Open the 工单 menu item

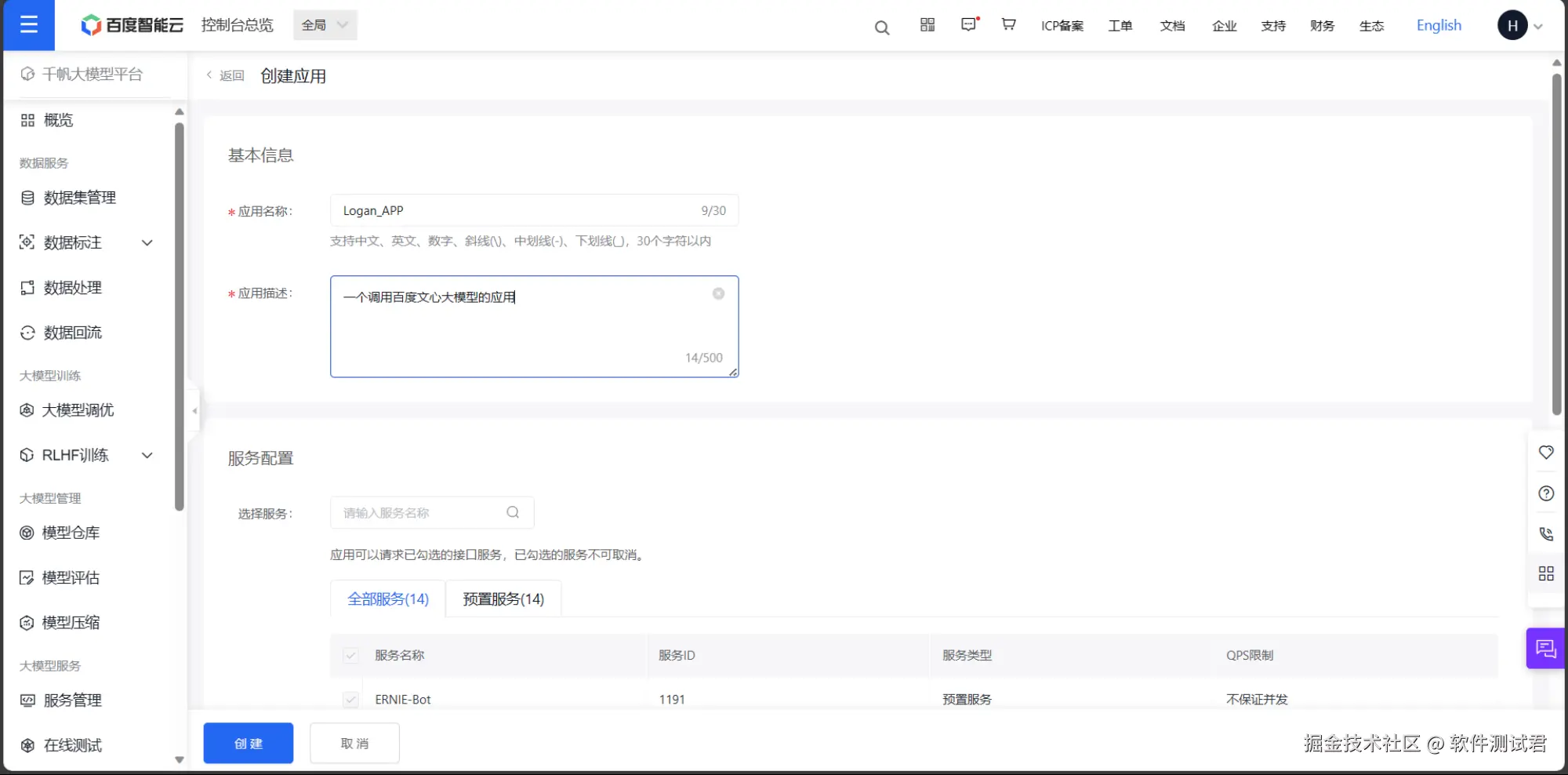coord(1120,26)
